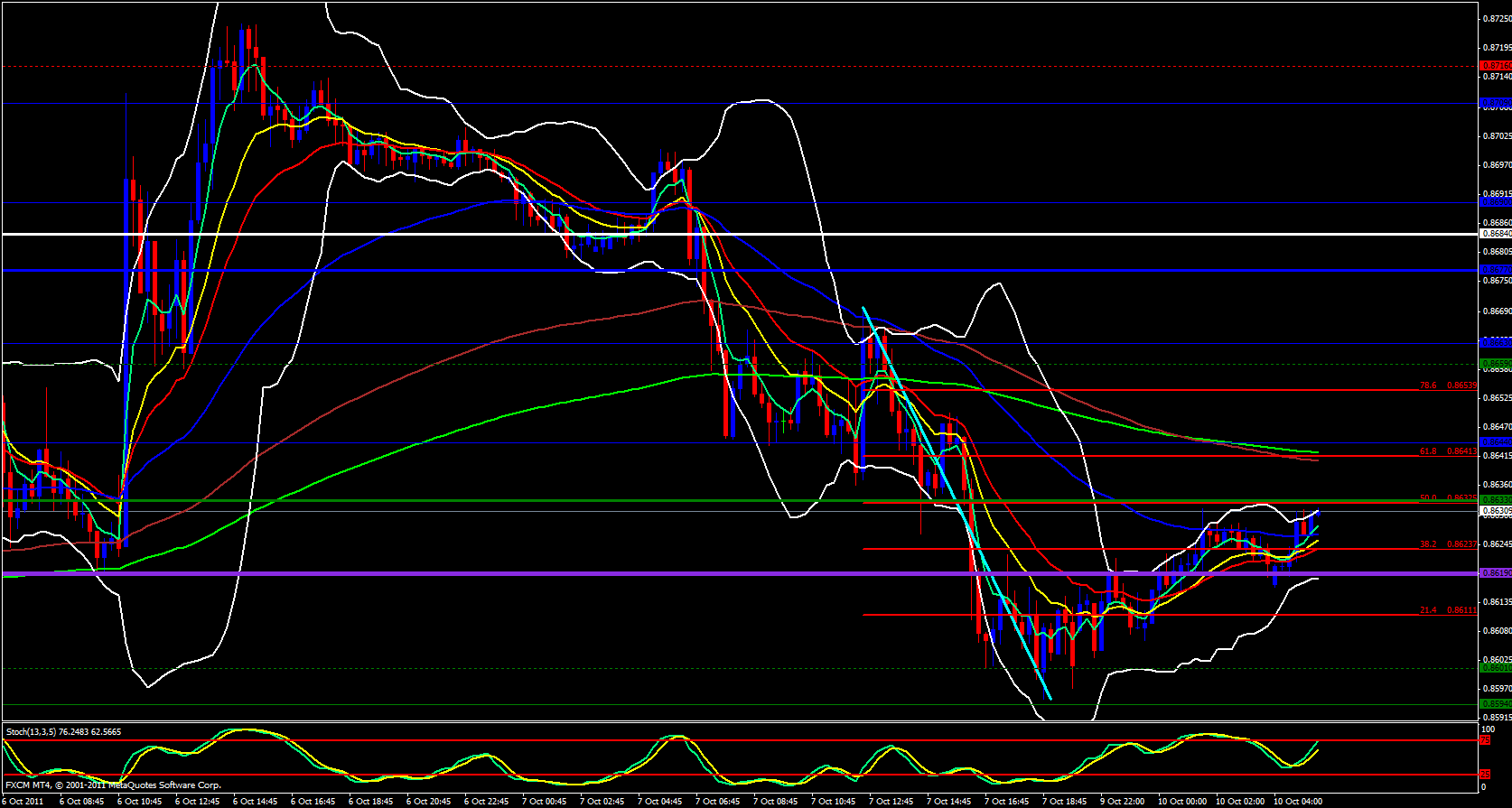
Task: Click the Stoch(13,3,5) indicator label
Action: pos(64,731)
